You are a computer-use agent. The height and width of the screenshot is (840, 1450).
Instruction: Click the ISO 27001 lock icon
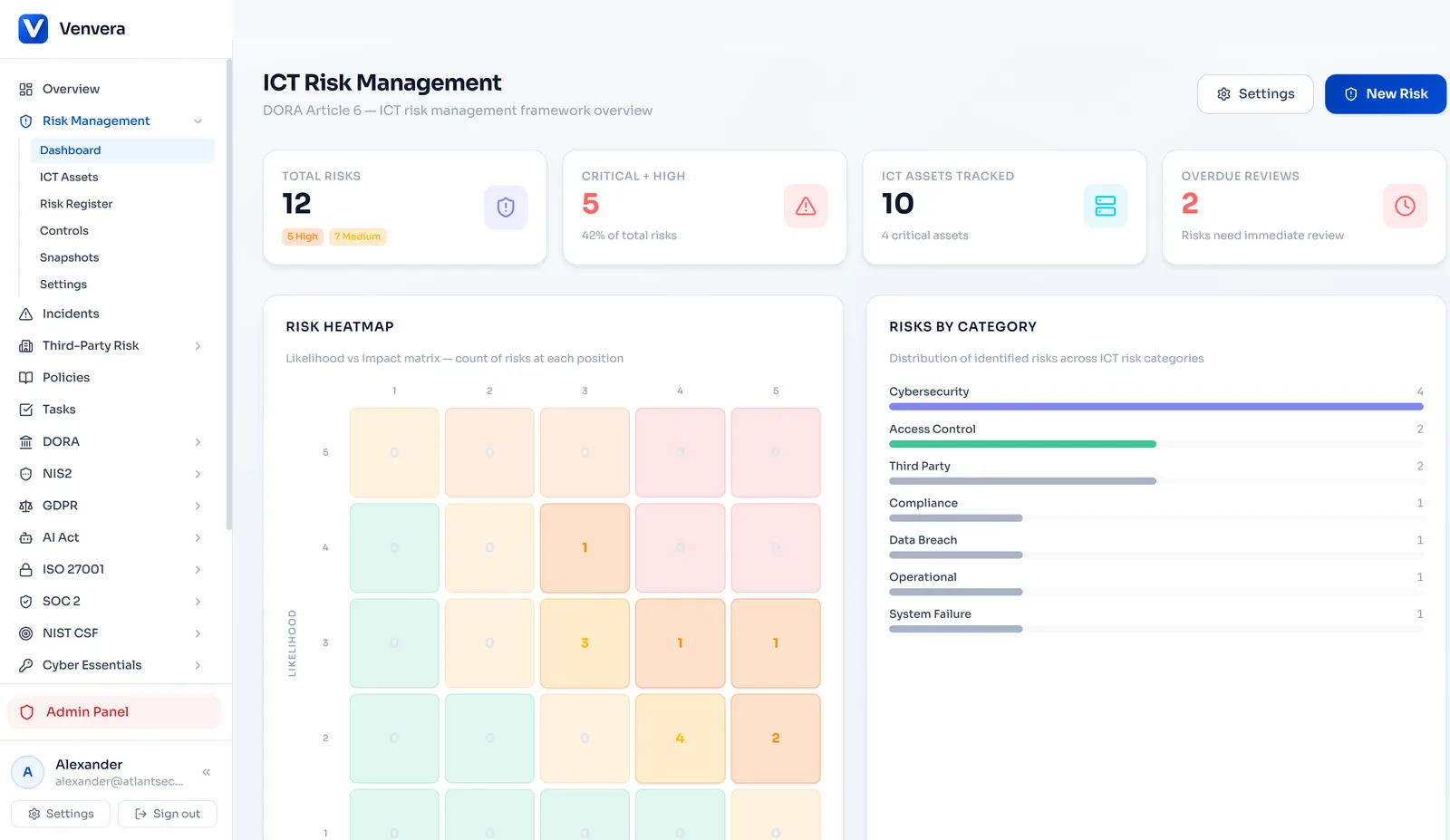point(26,569)
